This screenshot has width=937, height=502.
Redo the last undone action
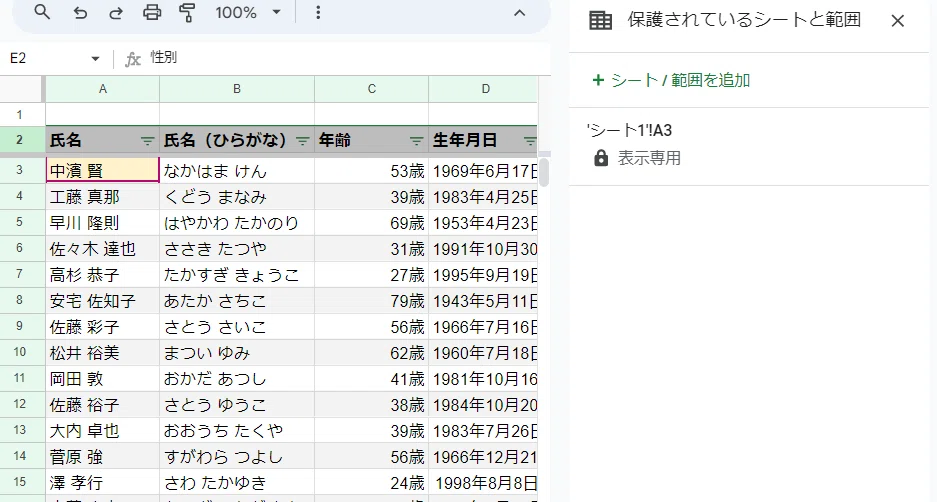point(116,13)
